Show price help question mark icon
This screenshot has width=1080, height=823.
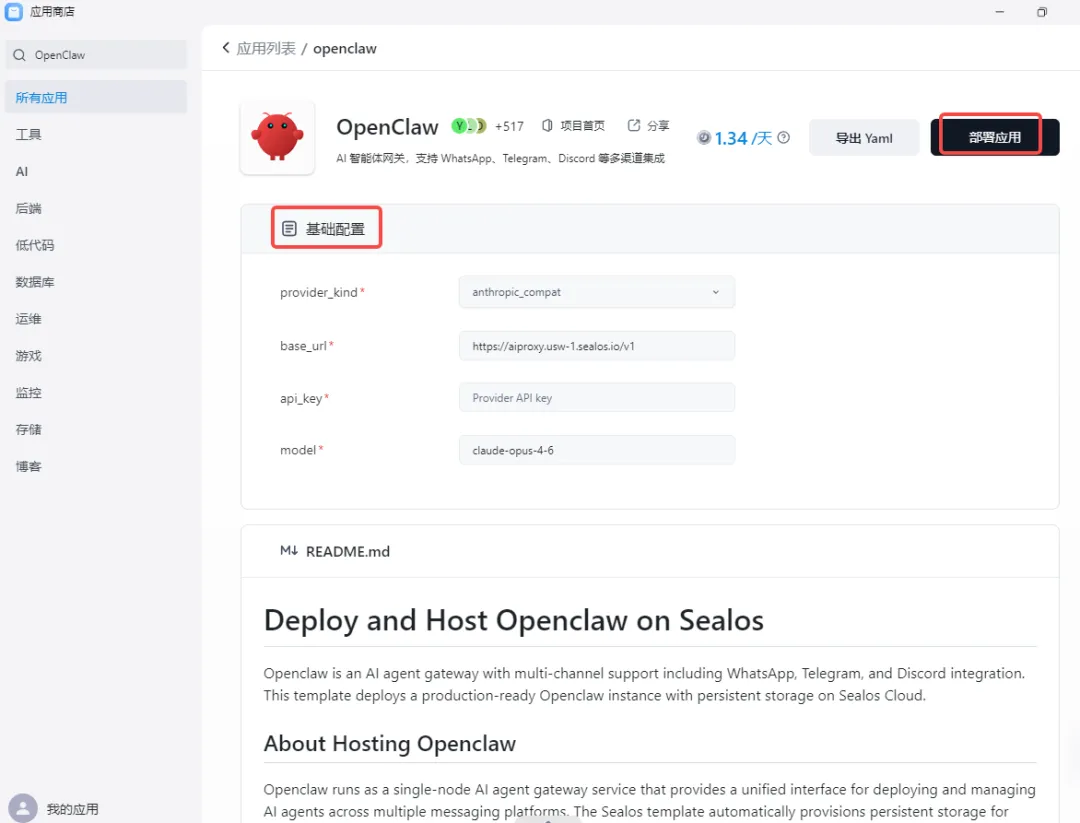point(783,137)
